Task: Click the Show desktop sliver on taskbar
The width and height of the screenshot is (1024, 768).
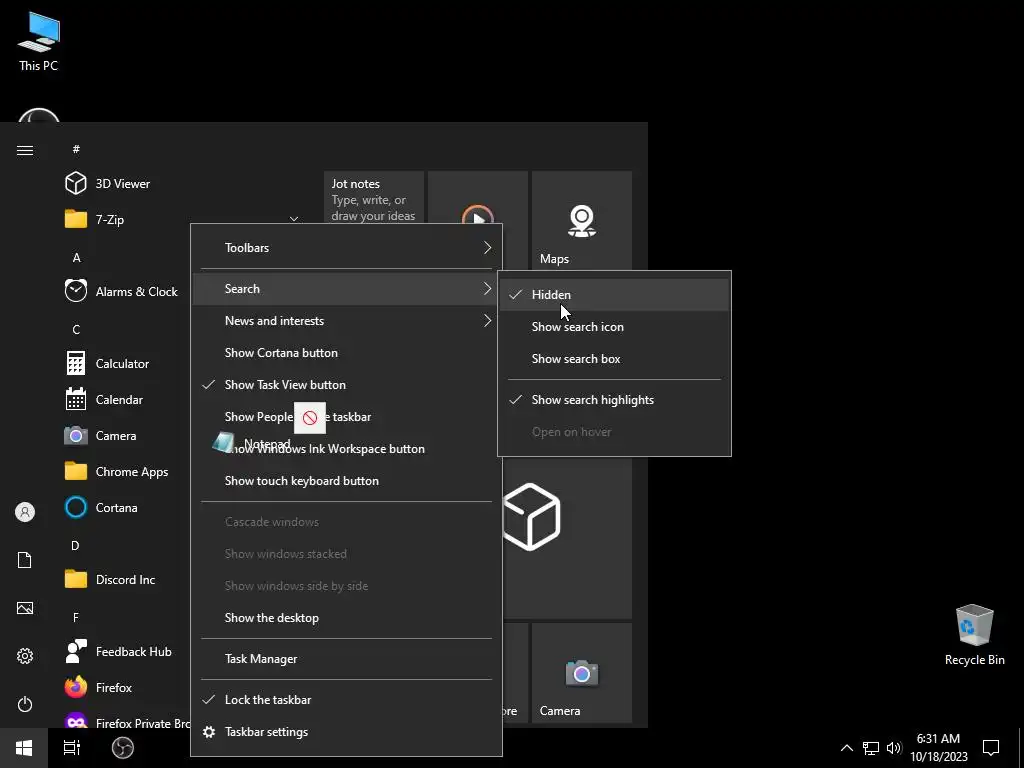Action: pyautogui.click(x=1021, y=748)
